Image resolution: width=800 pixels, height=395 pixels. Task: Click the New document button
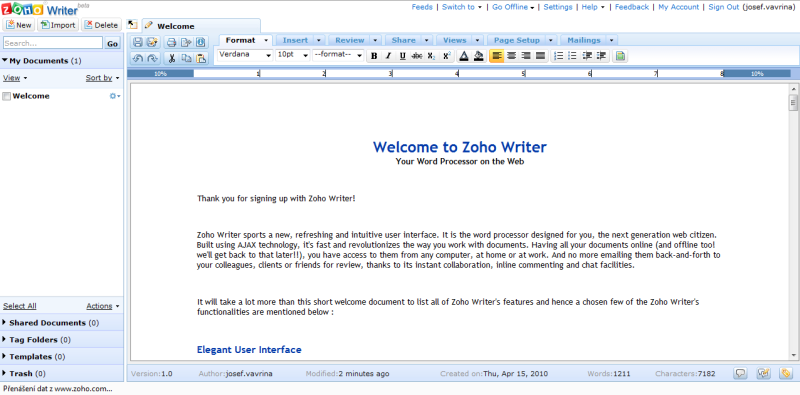point(19,24)
